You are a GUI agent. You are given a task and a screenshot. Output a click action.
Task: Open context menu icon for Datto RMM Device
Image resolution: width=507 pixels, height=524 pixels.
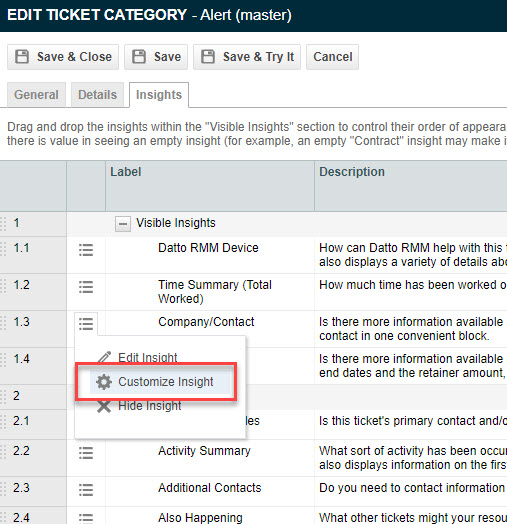(x=86, y=250)
